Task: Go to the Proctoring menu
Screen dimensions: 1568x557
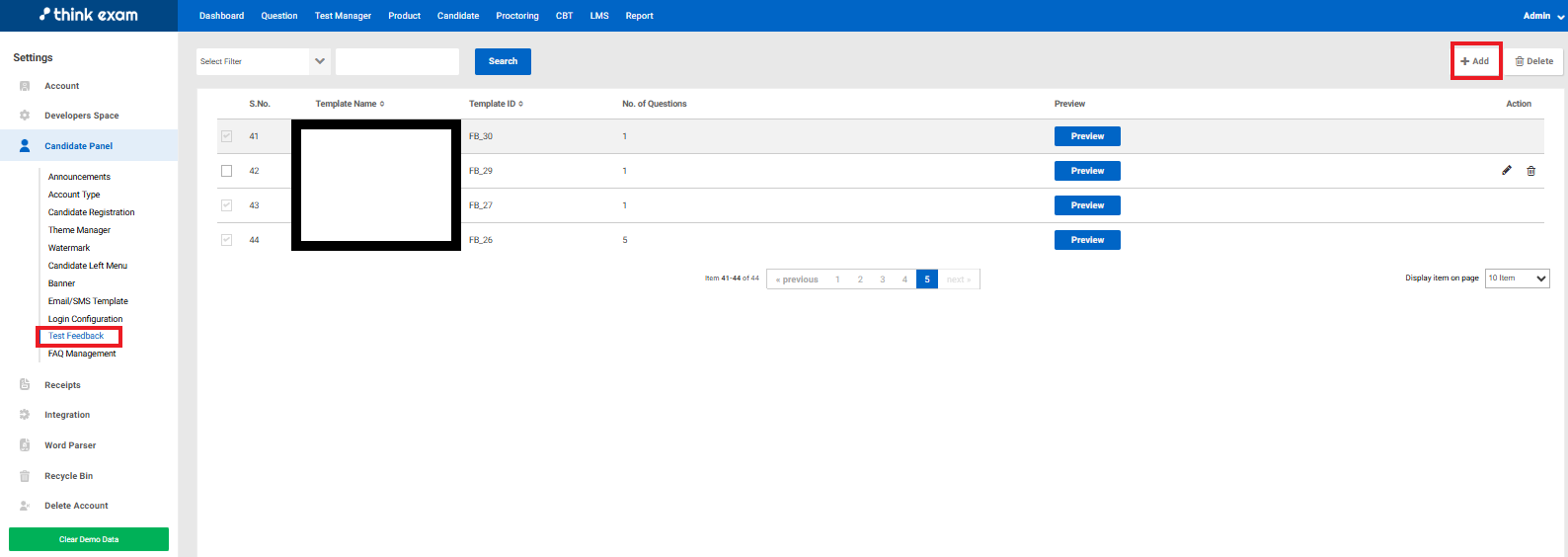Action: [x=517, y=16]
